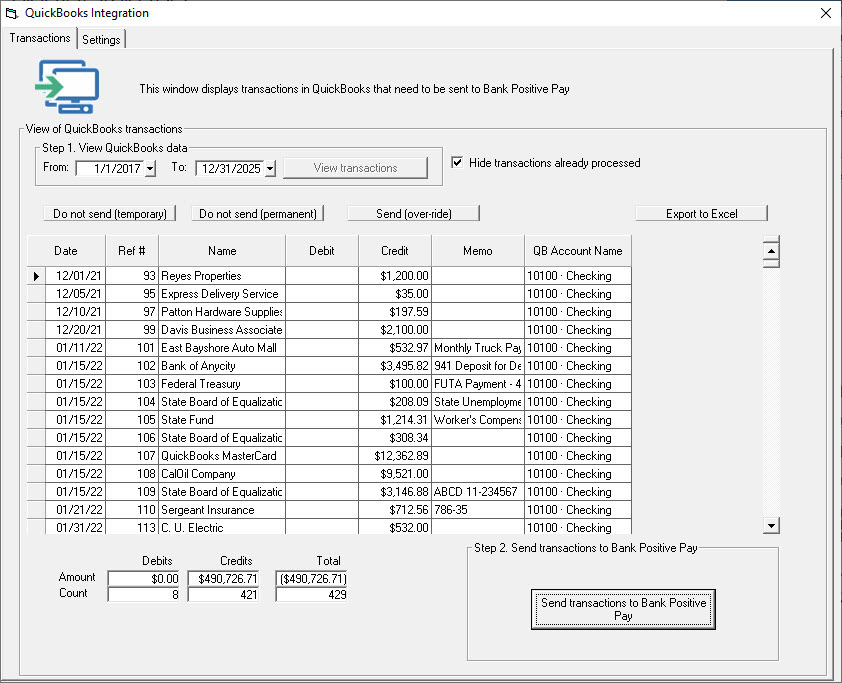Select the Reyes Properties name cell
The height and width of the screenshot is (683, 842).
point(222,276)
